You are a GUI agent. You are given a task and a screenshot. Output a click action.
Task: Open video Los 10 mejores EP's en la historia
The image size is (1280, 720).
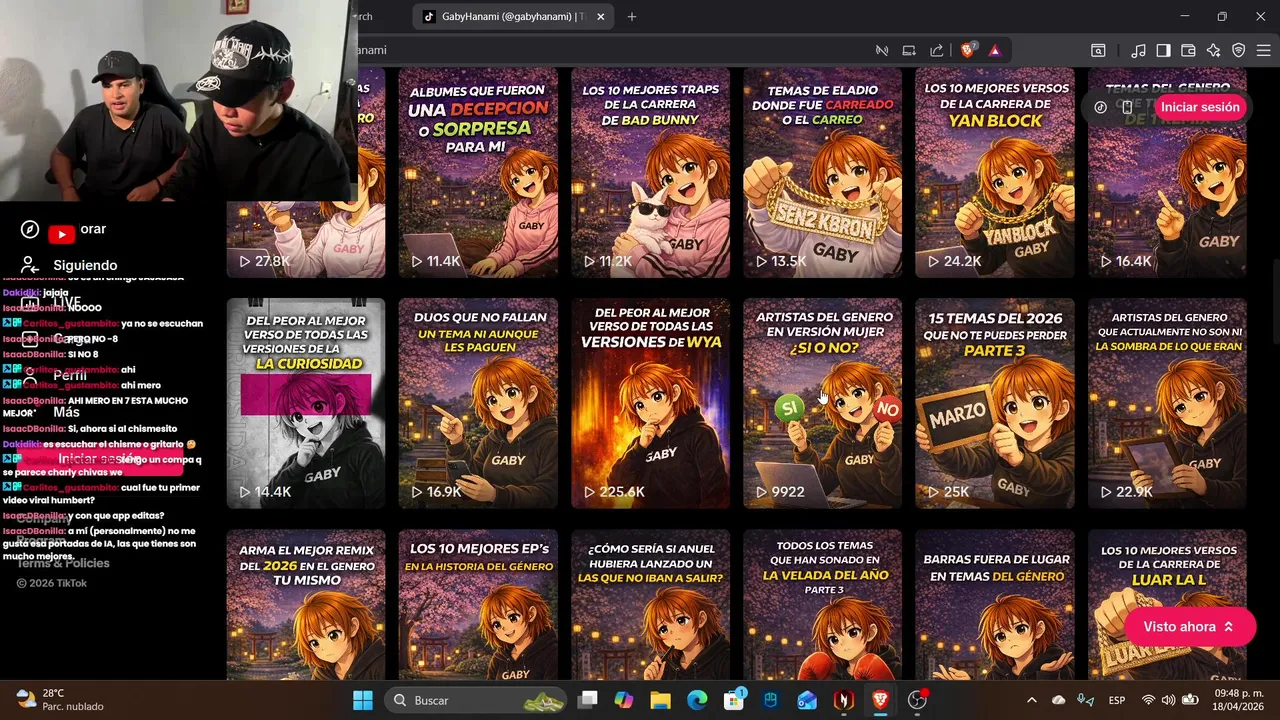click(478, 605)
